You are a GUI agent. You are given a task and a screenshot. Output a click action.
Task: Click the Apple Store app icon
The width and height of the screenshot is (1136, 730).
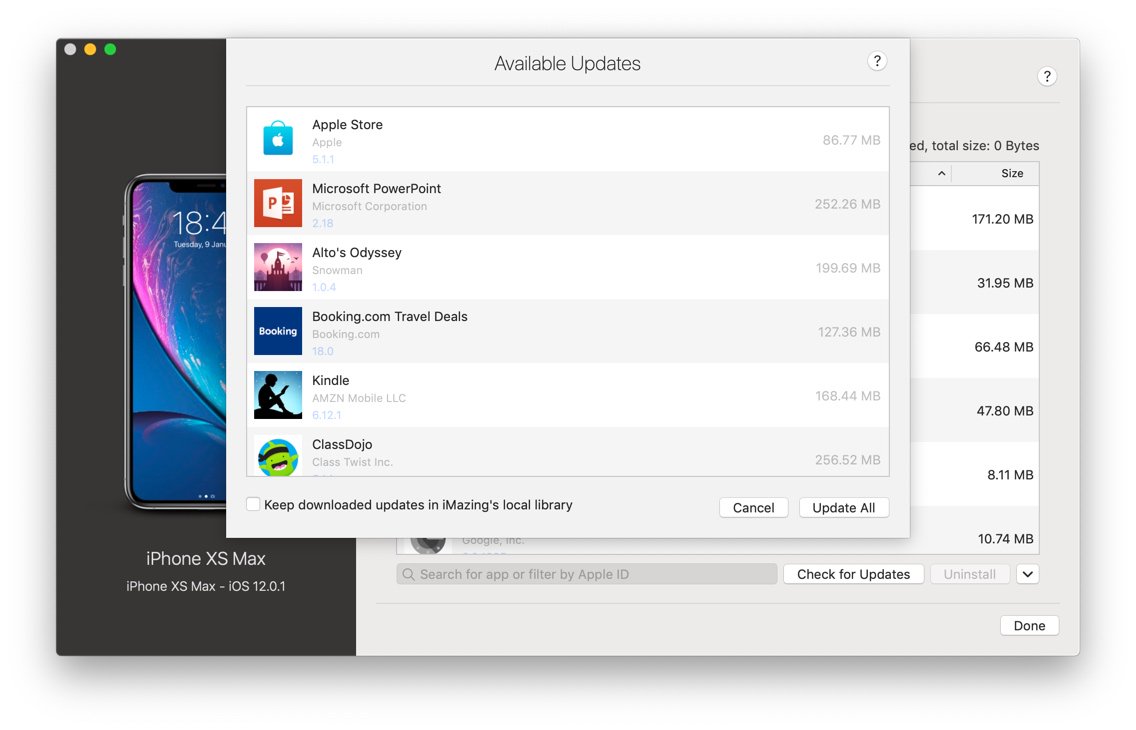[x=278, y=138]
